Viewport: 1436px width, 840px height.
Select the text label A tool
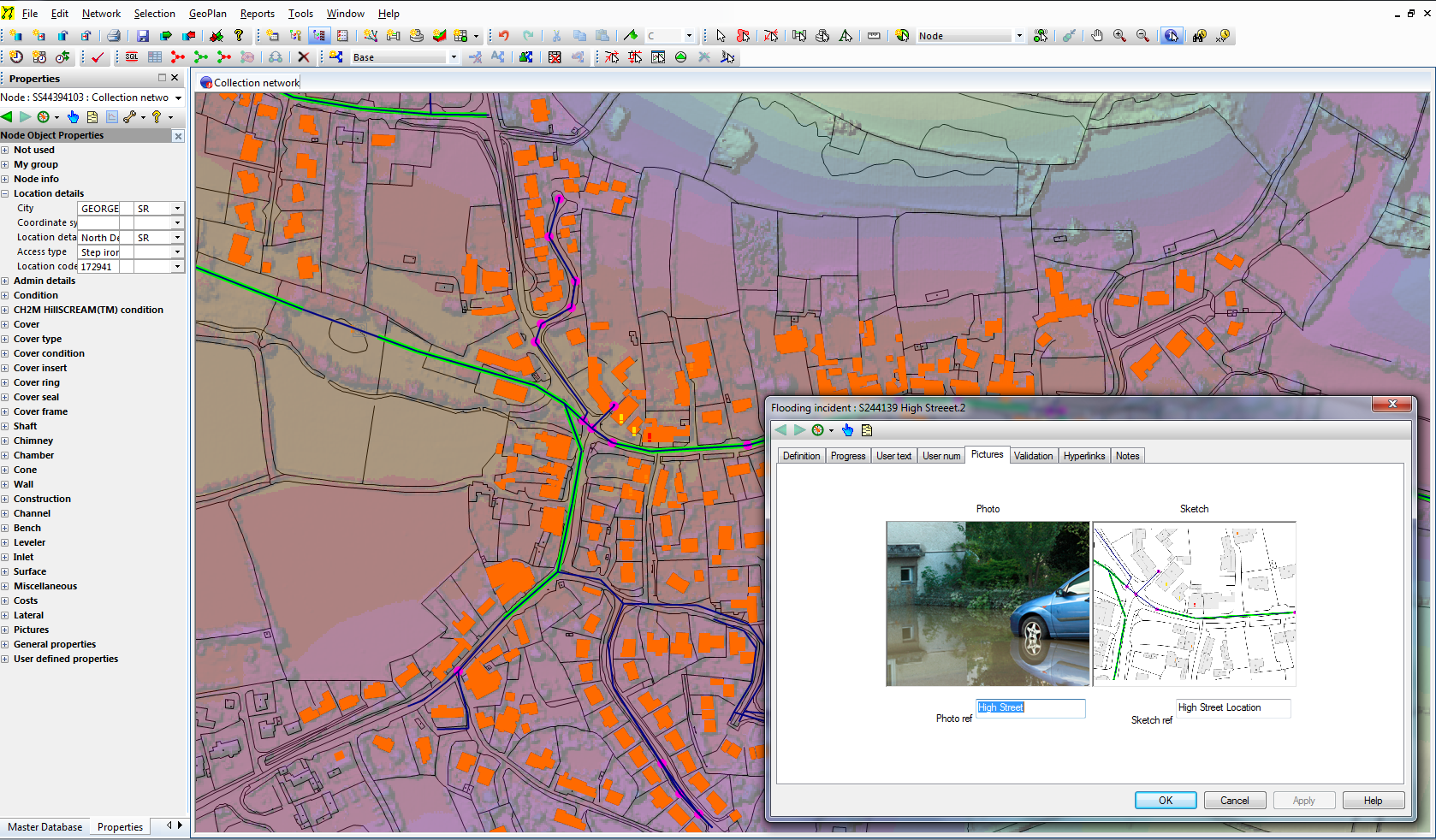(846, 36)
